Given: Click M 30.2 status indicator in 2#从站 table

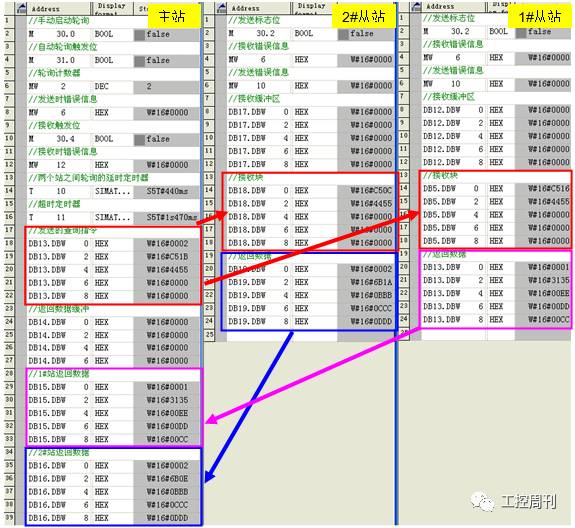Looking at the screenshot, I should coord(343,34).
